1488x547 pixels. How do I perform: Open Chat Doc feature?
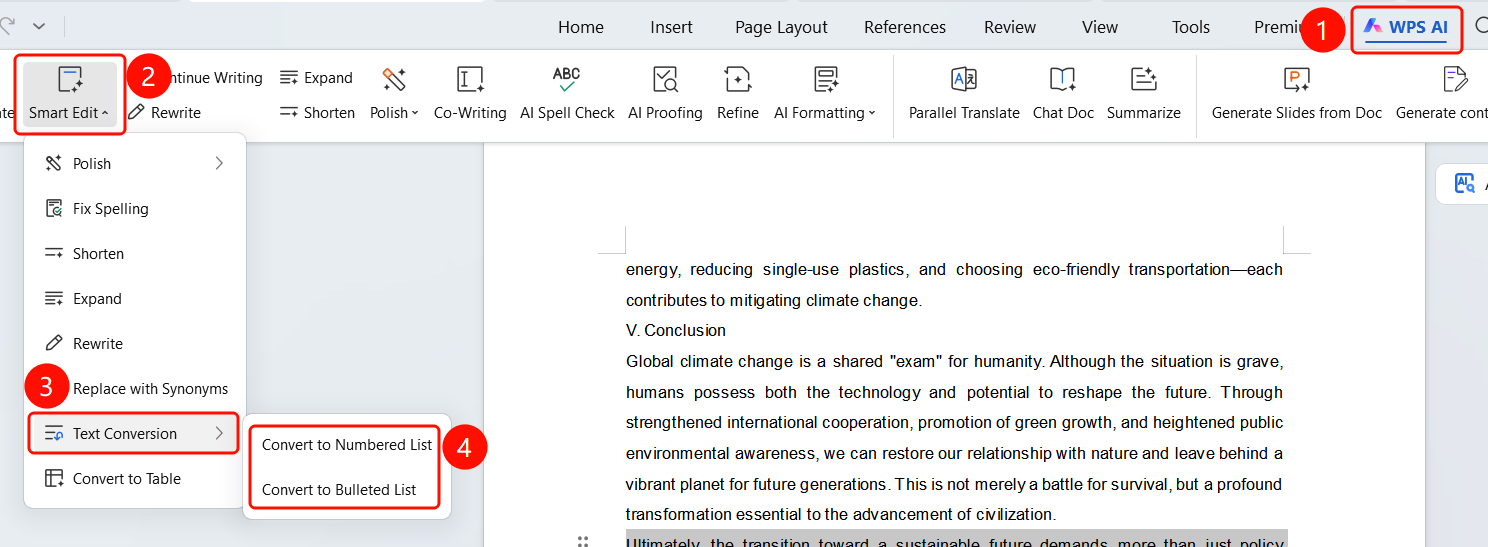point(1063,95)
